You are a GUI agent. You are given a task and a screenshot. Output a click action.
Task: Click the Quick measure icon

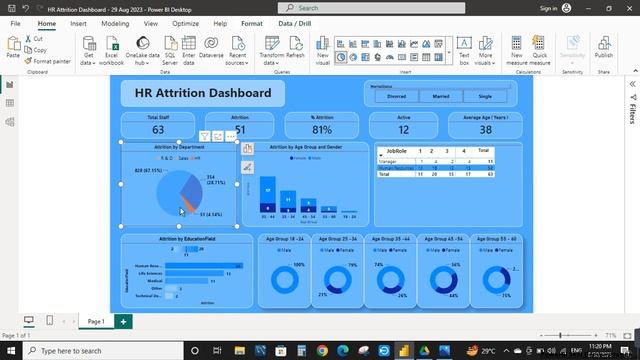tap(540, 50)
